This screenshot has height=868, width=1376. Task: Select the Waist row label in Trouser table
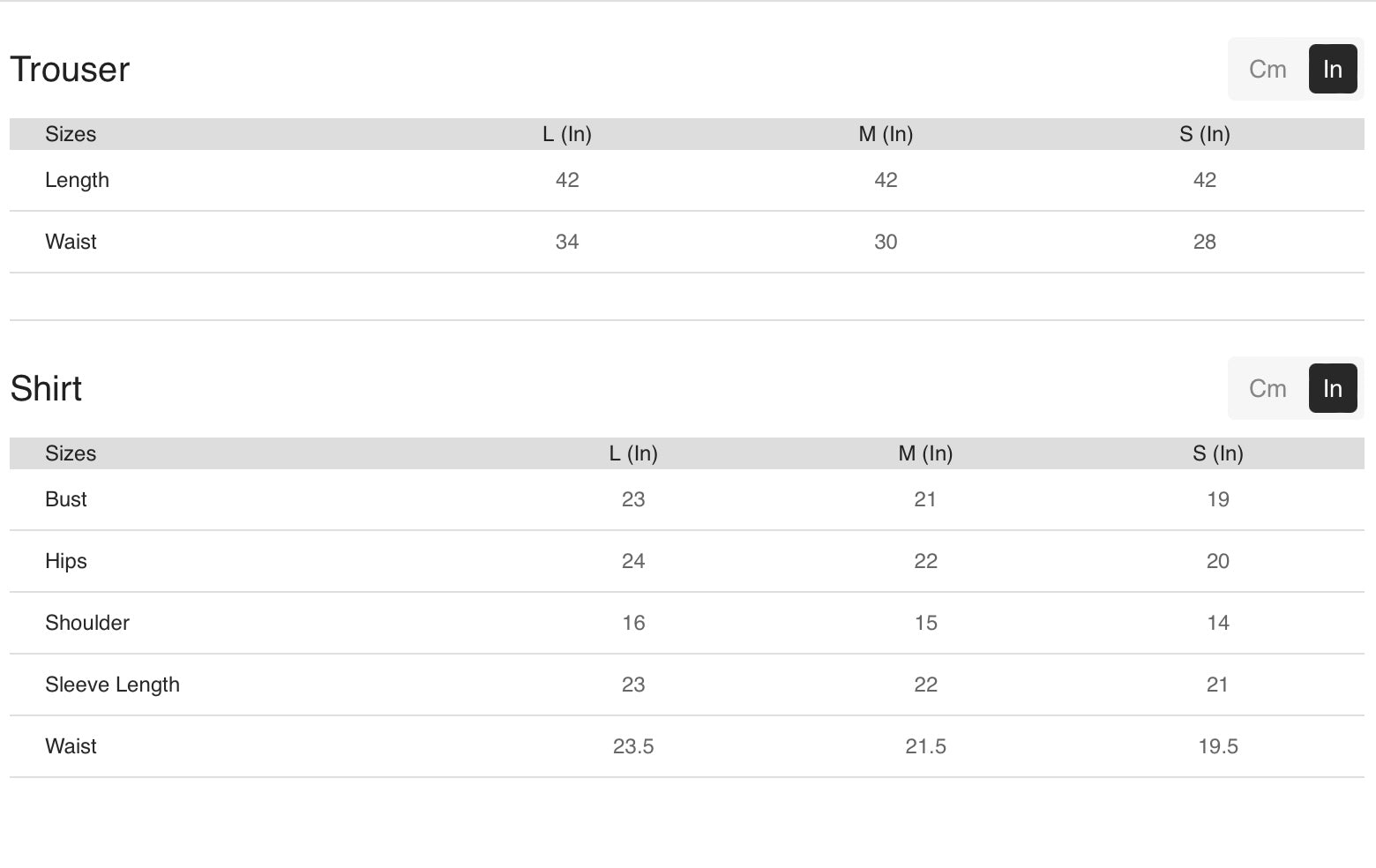click(71, 242)
